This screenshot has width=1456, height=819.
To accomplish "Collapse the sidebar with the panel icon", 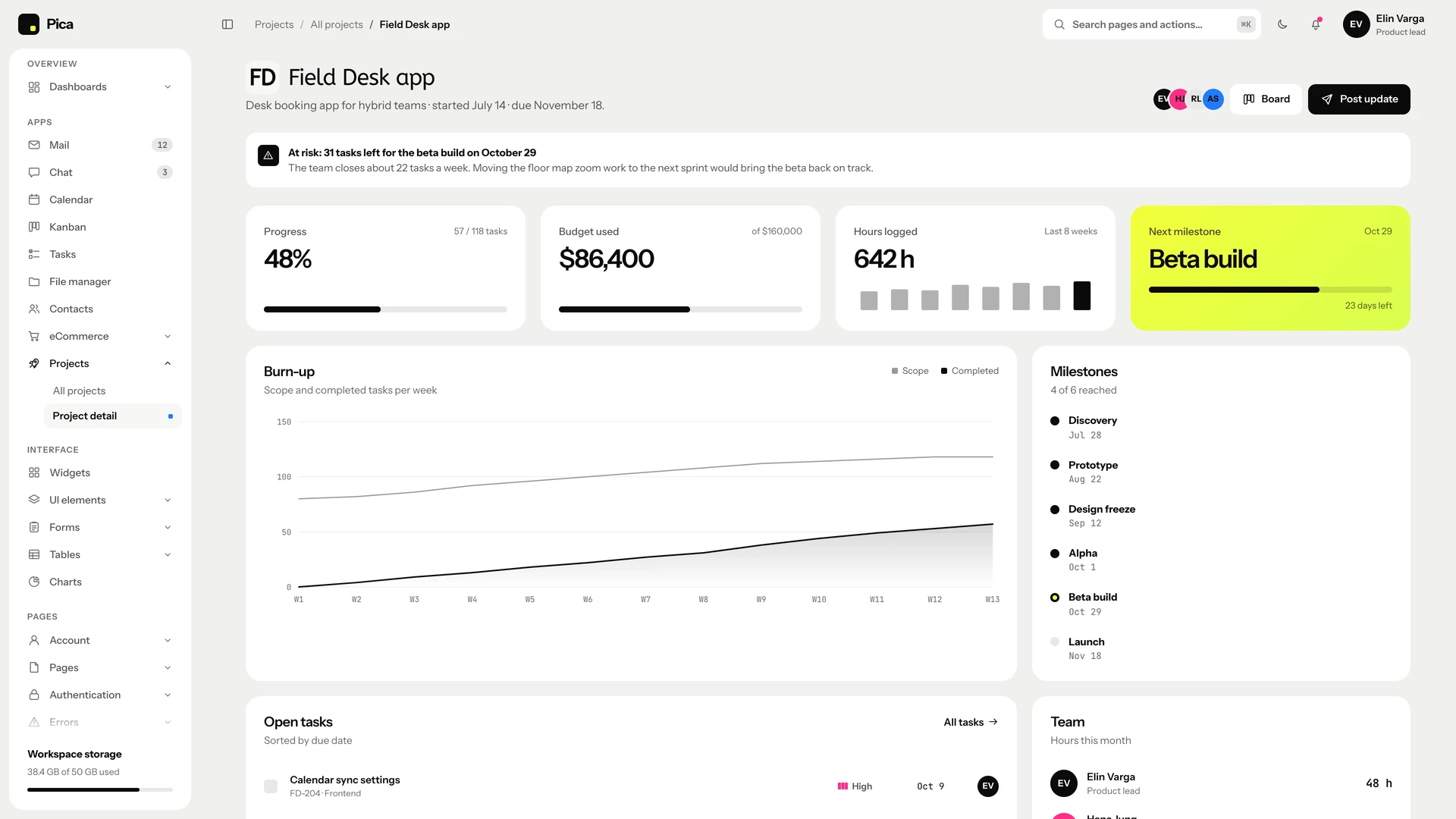I will pyautogui.click(x=227, y=24).
